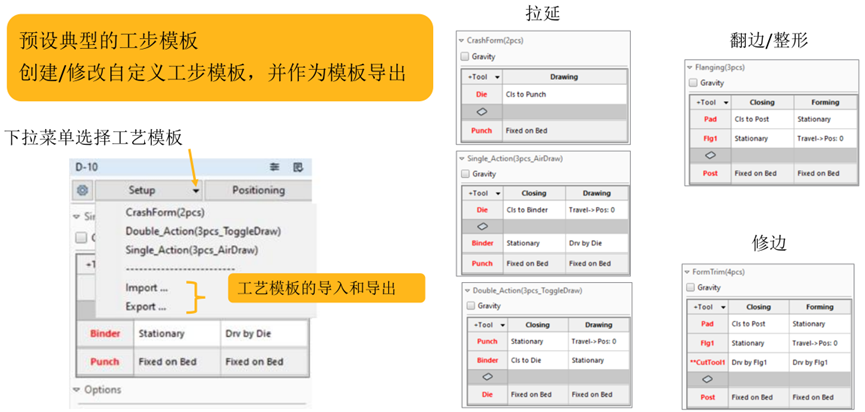Collapse the Double_Action(3pcs_ToggleDraw) section arrow
This screenshot has height=412, width=865.
click(467, 290)
